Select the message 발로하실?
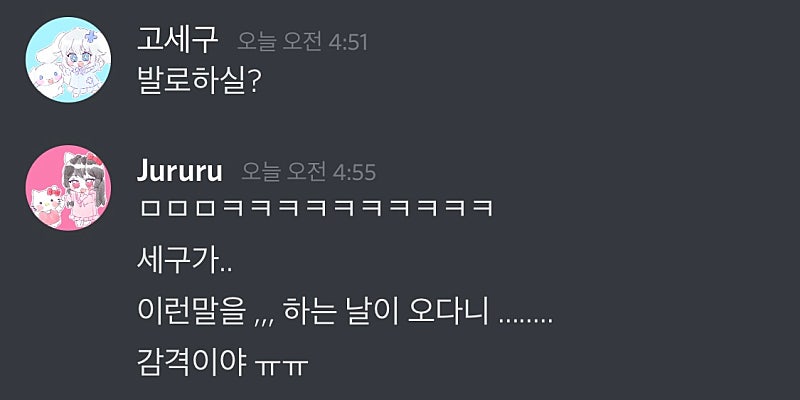Viewport: 800px width, 400px height. tap(199, 80)
